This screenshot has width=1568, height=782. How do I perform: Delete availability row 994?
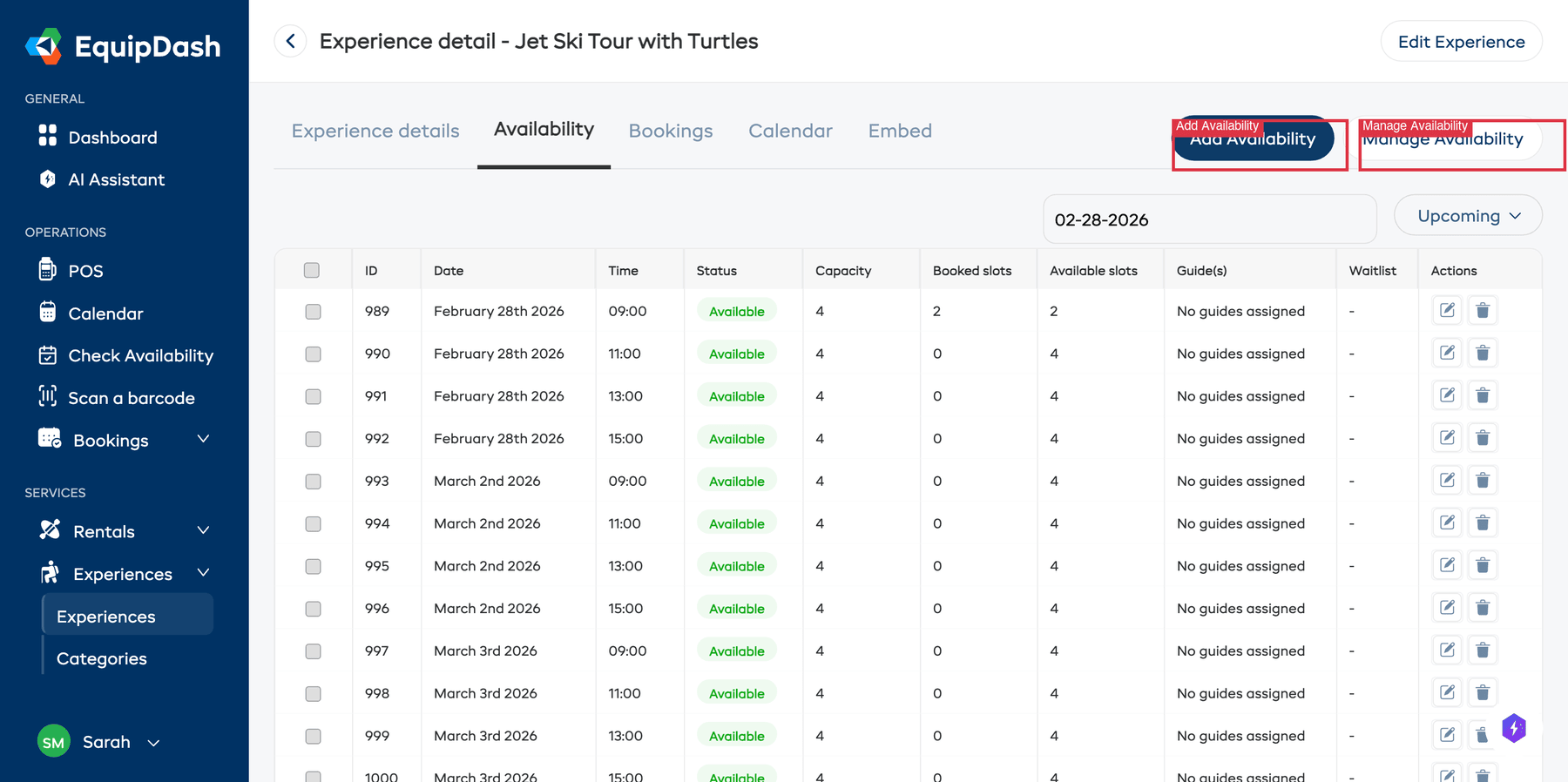pos(1483,523)
